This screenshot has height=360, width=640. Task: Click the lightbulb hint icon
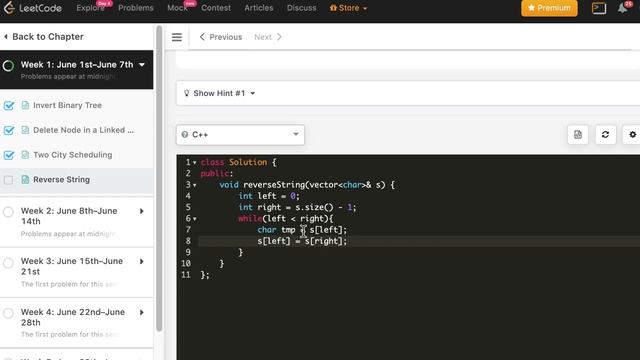click(187, 93)
